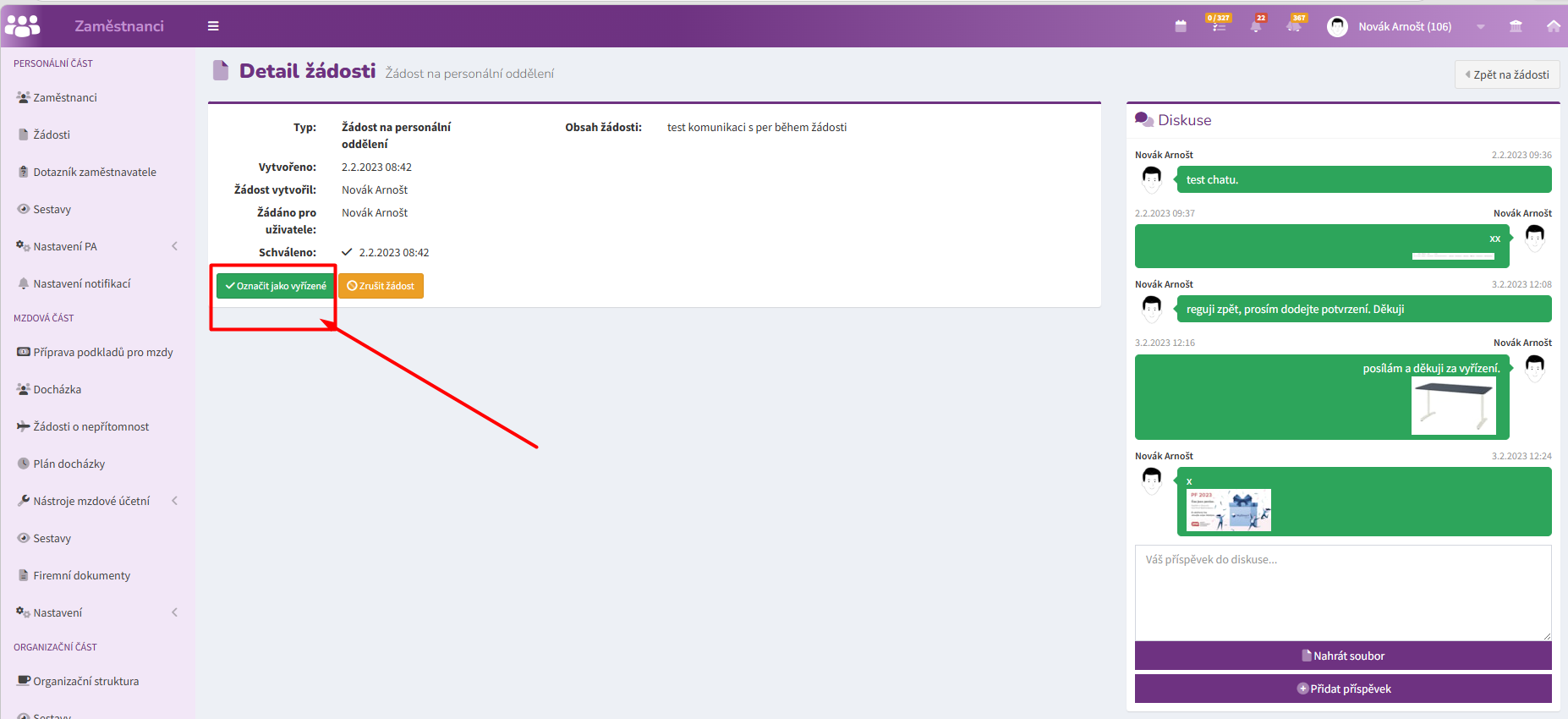Click Označit jako vyřízené button
Screen dimensions: 1568x719
276,286
